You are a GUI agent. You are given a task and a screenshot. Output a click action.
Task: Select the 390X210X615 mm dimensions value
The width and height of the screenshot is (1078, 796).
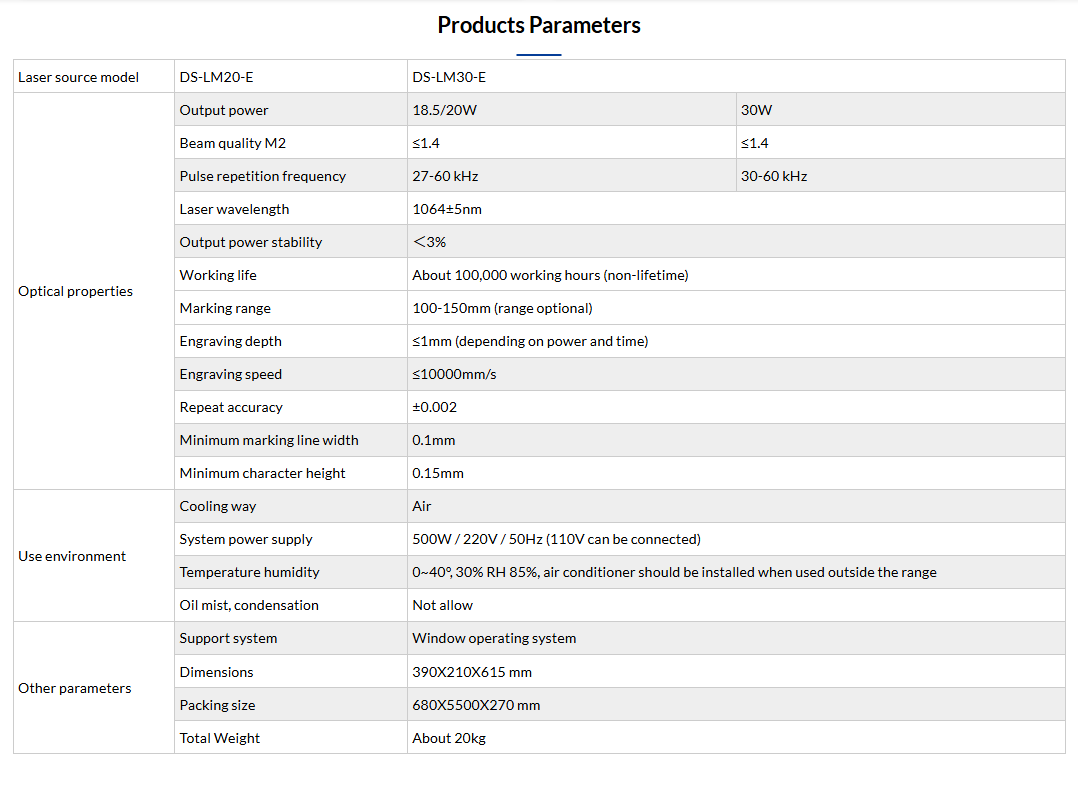click(472, 672)
